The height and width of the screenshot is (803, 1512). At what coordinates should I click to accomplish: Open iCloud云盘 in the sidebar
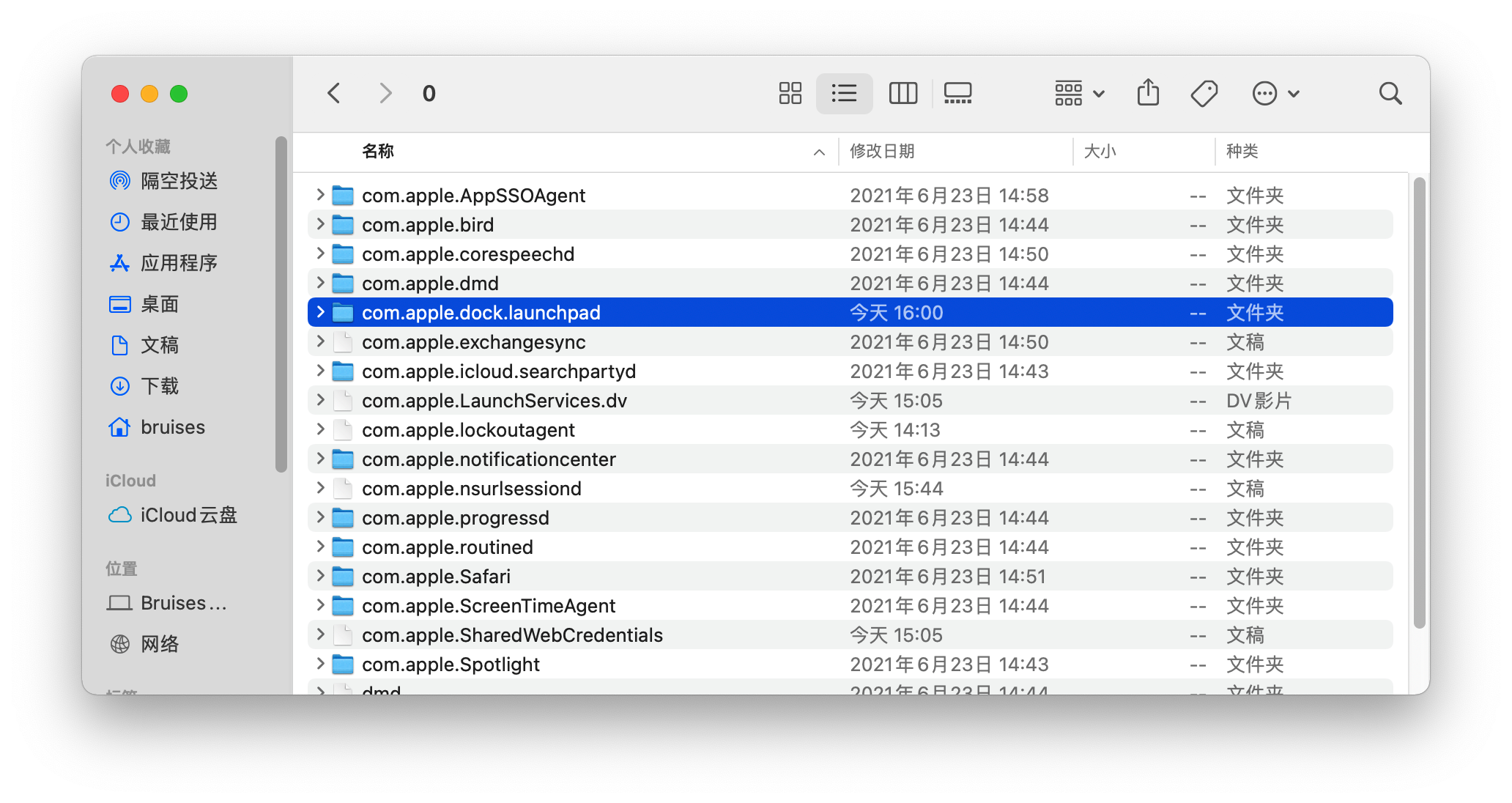coord(173,515)
